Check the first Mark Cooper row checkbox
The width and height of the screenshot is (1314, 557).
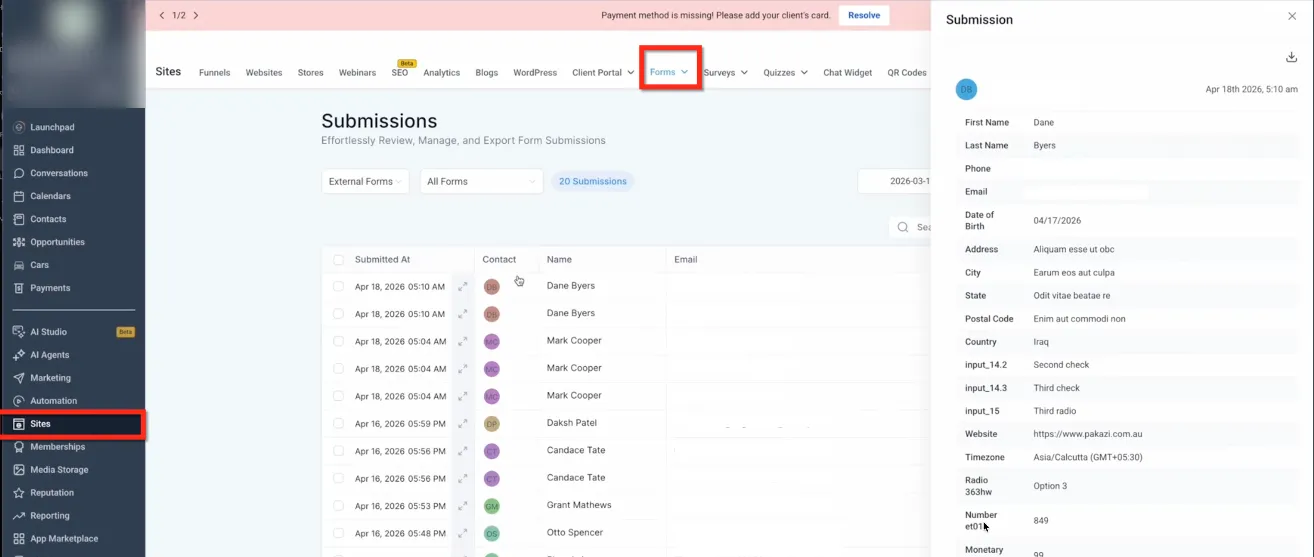339,342
